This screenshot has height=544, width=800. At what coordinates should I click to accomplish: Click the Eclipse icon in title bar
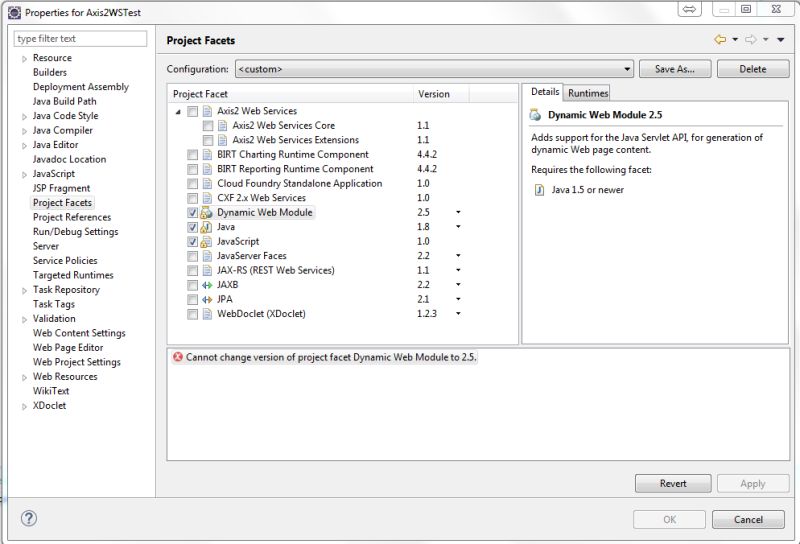point(14,12)
